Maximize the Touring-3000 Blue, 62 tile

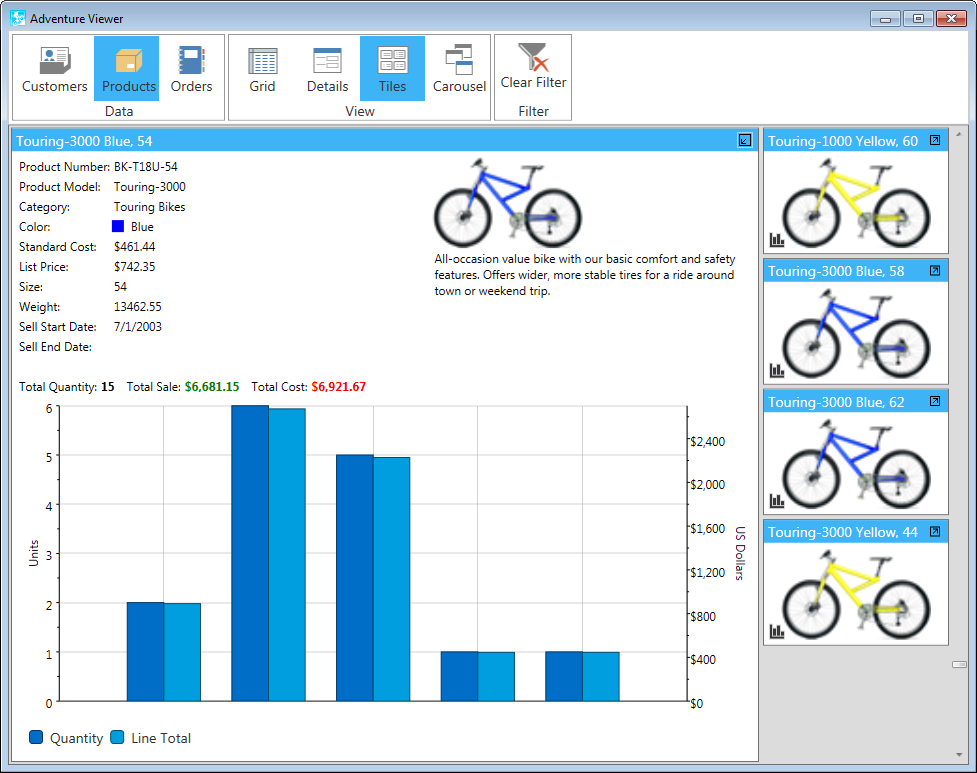coord(935,401)
